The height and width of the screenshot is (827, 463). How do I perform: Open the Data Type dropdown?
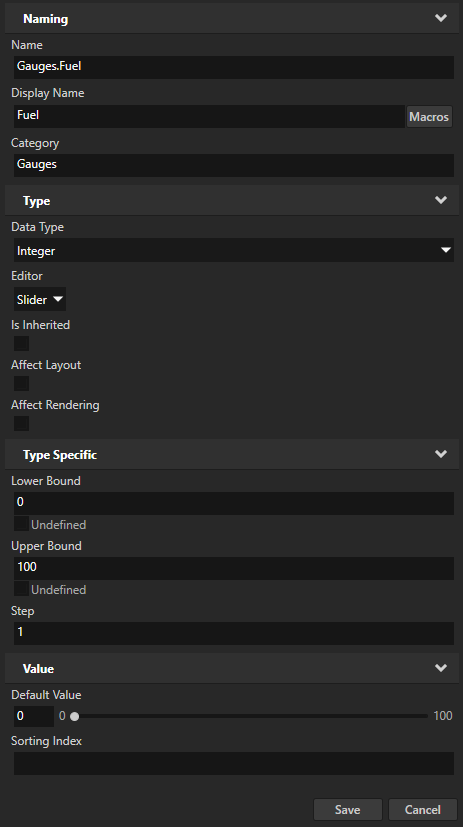tap(234, 251)
